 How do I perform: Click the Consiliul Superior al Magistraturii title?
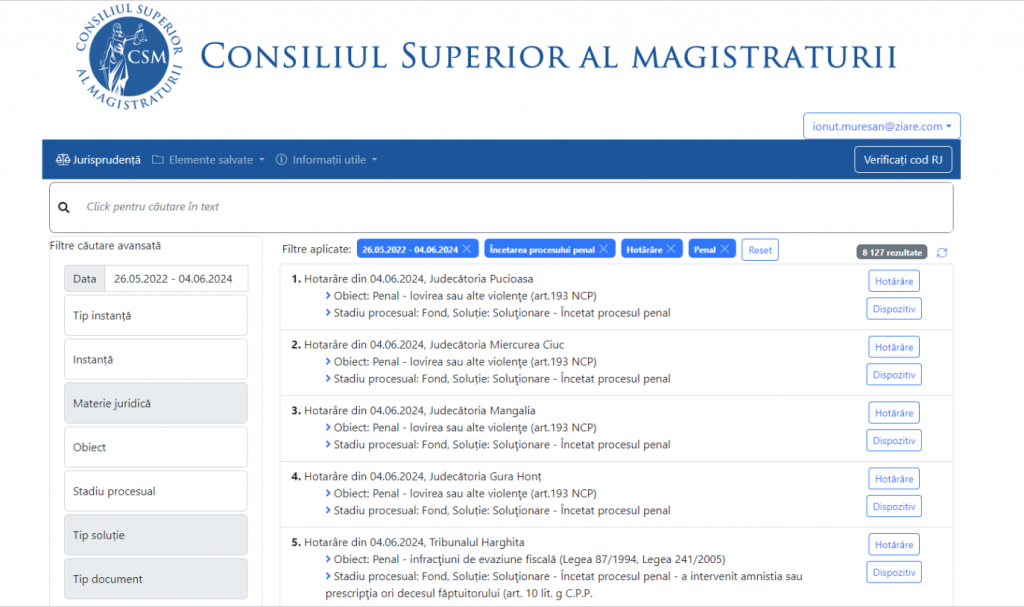click(549, 56)
